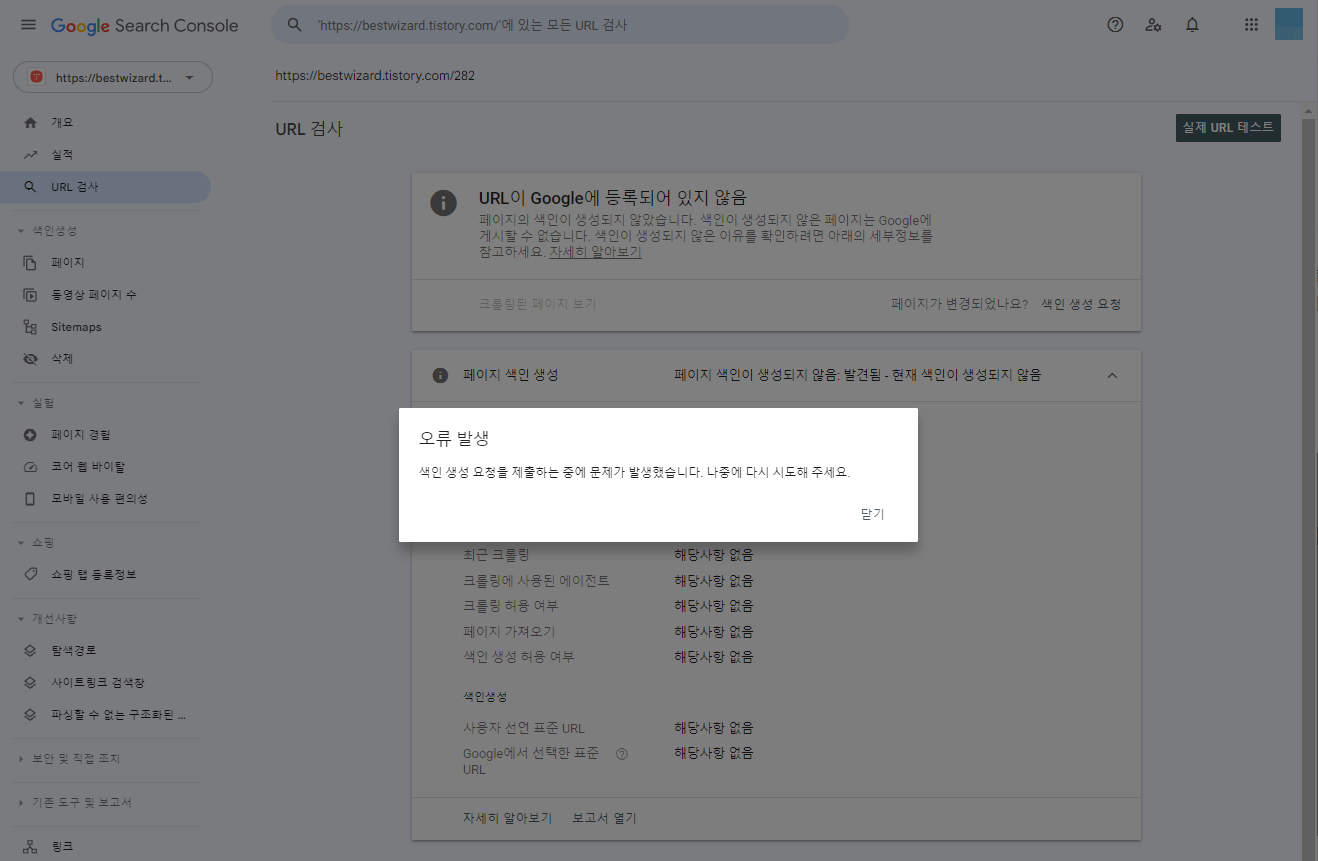Expand the 보안 및 직접 조치 section

click(x=73, y=758)
